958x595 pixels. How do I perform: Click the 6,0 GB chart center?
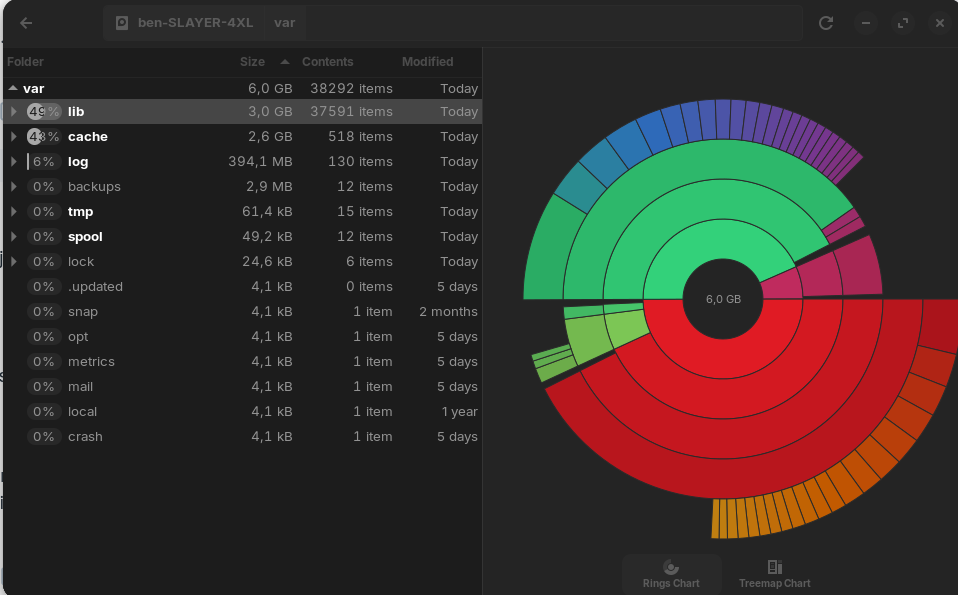coord(723,299)
